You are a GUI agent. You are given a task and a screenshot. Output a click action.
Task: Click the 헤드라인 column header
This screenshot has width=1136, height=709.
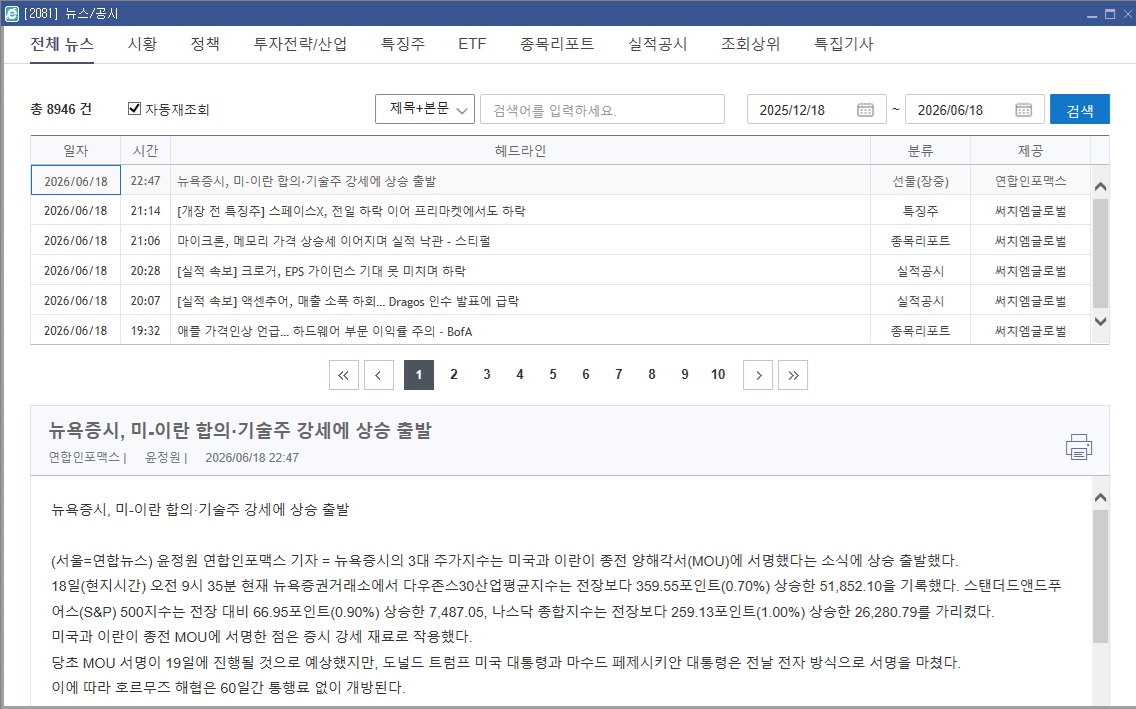tap(520, 151)
